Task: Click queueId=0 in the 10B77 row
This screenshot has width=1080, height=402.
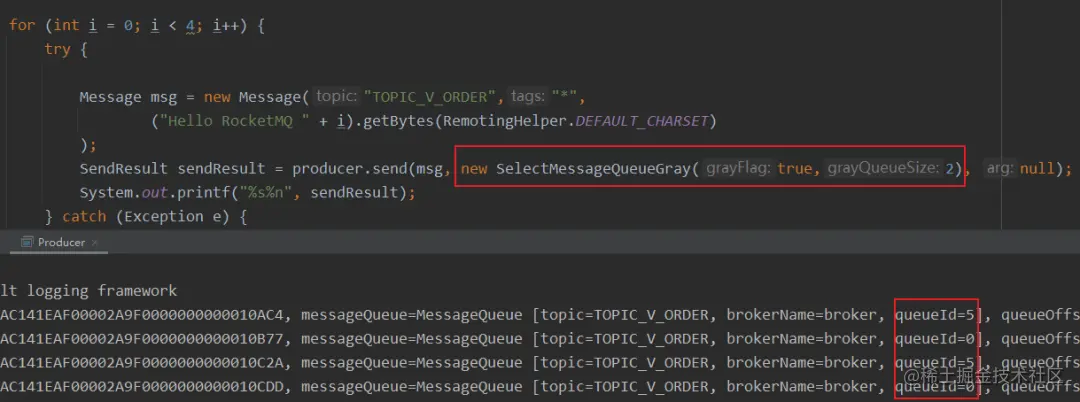Action: (936, 339)
